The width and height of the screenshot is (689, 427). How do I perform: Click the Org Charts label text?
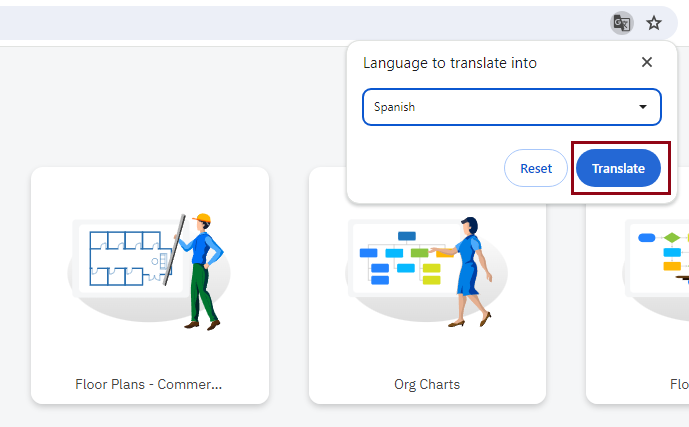pos(427,384)
